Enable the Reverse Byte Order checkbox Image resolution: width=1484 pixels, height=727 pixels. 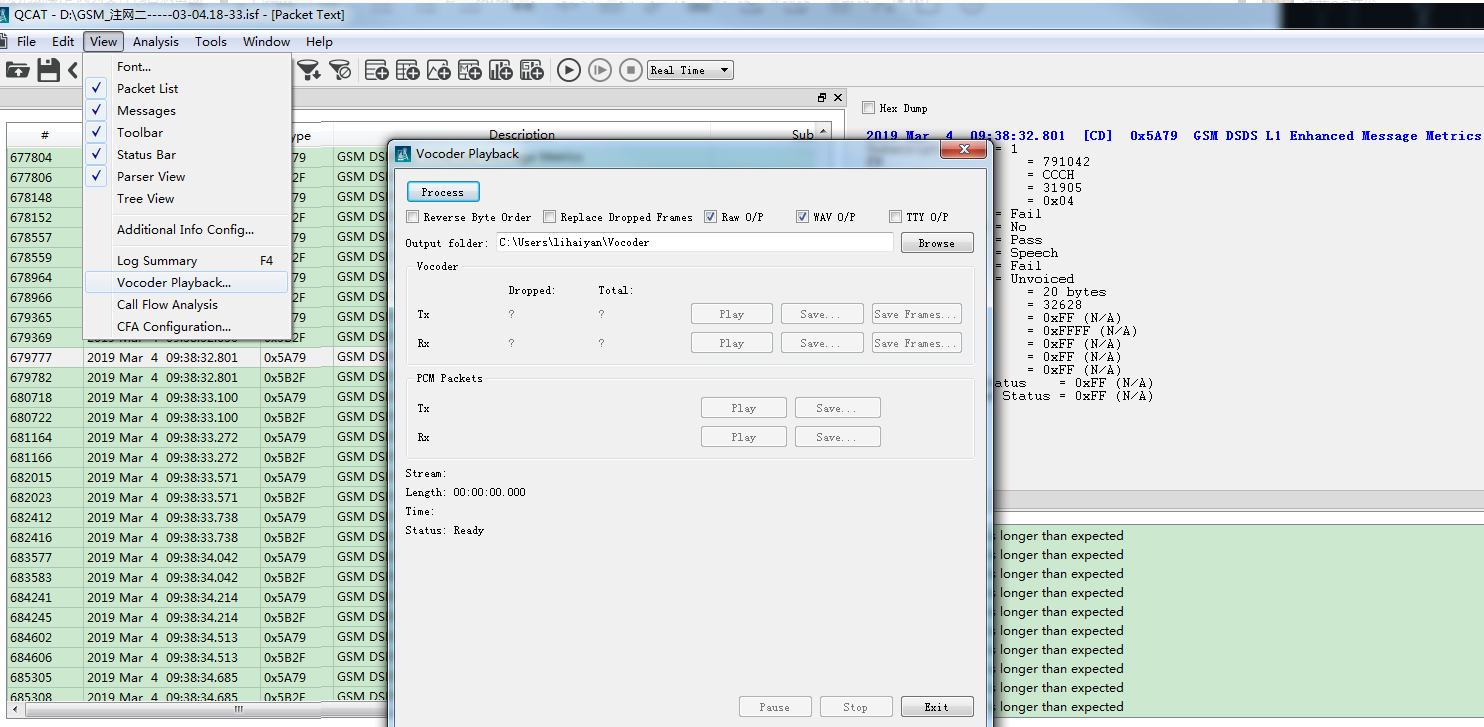(x=413, y=217)
